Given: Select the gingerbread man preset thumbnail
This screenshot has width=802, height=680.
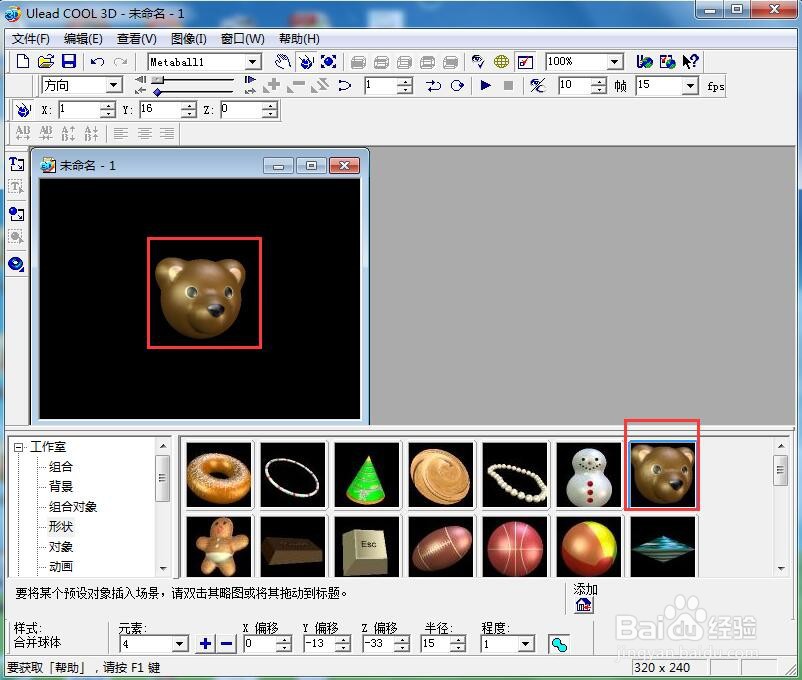Looking at the screenshot, I should tap(219, 546).
